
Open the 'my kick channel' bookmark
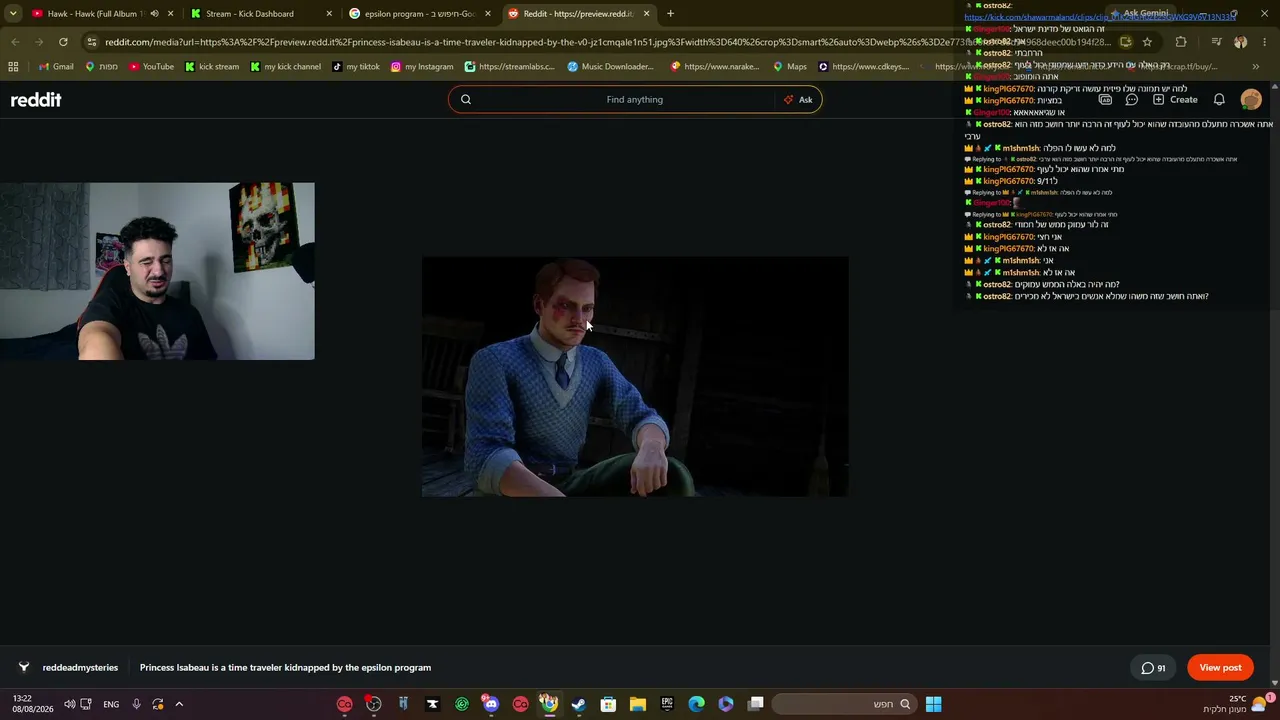tap(286, 67)
